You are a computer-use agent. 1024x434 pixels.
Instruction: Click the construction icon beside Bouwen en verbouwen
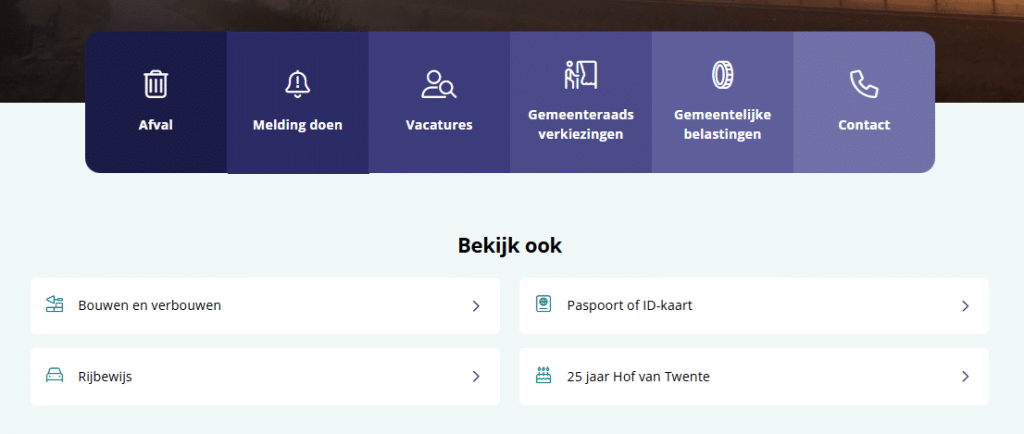pyautogui.click(x=55, y=304)
